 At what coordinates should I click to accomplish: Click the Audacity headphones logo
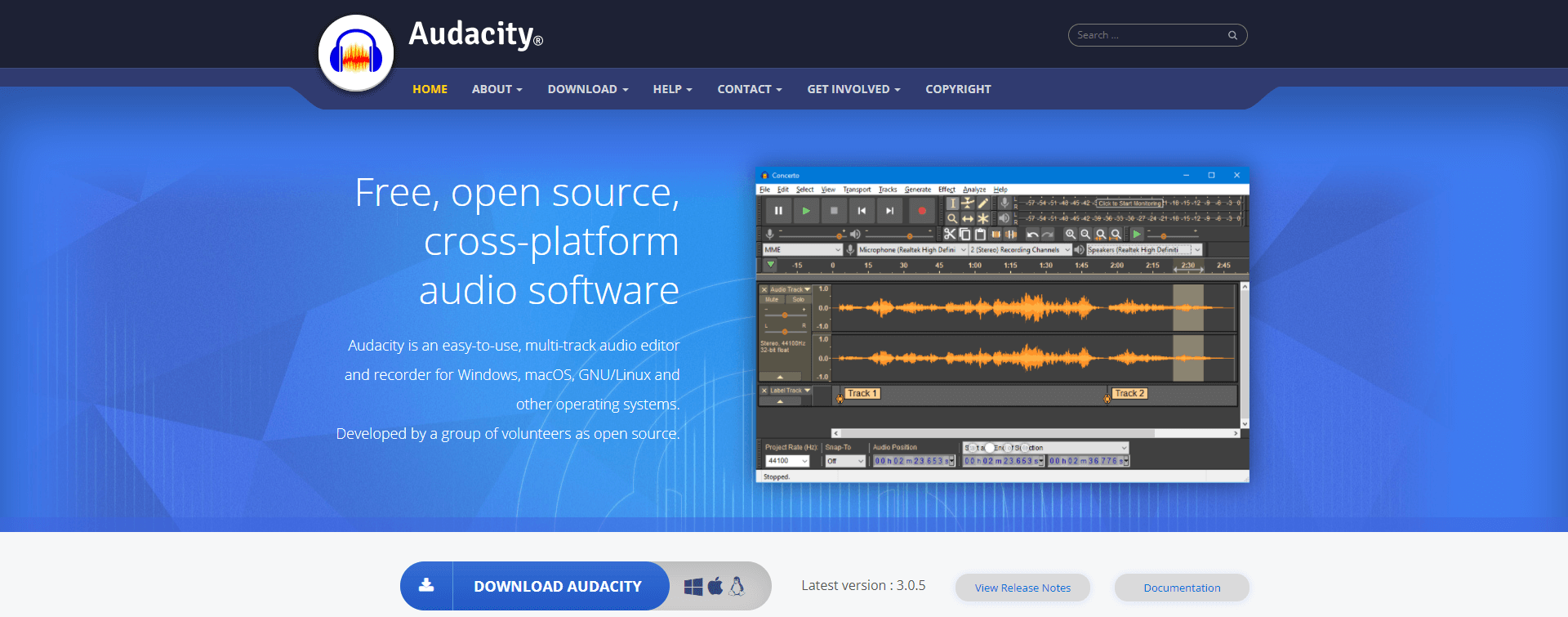click(x=356, y=53)
